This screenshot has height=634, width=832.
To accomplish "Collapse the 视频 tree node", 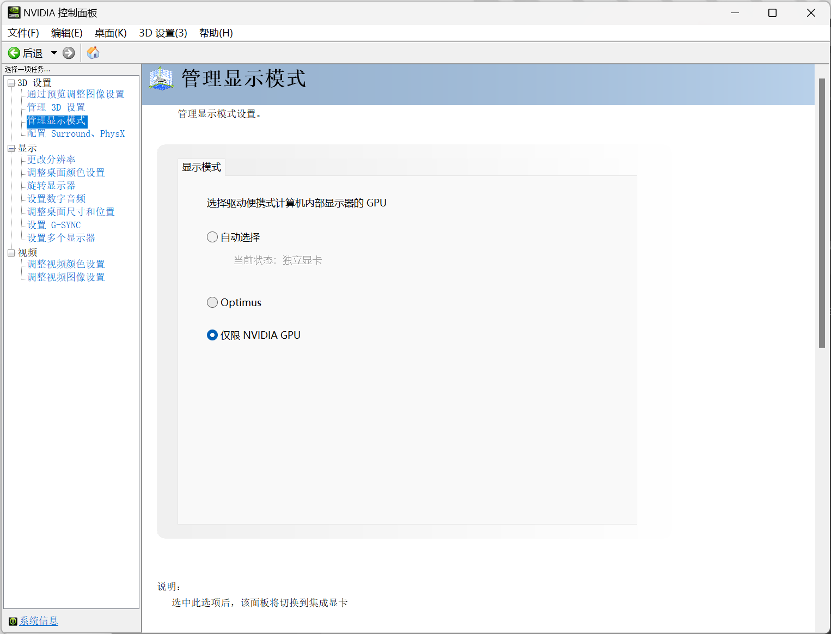I will (11, 253).
